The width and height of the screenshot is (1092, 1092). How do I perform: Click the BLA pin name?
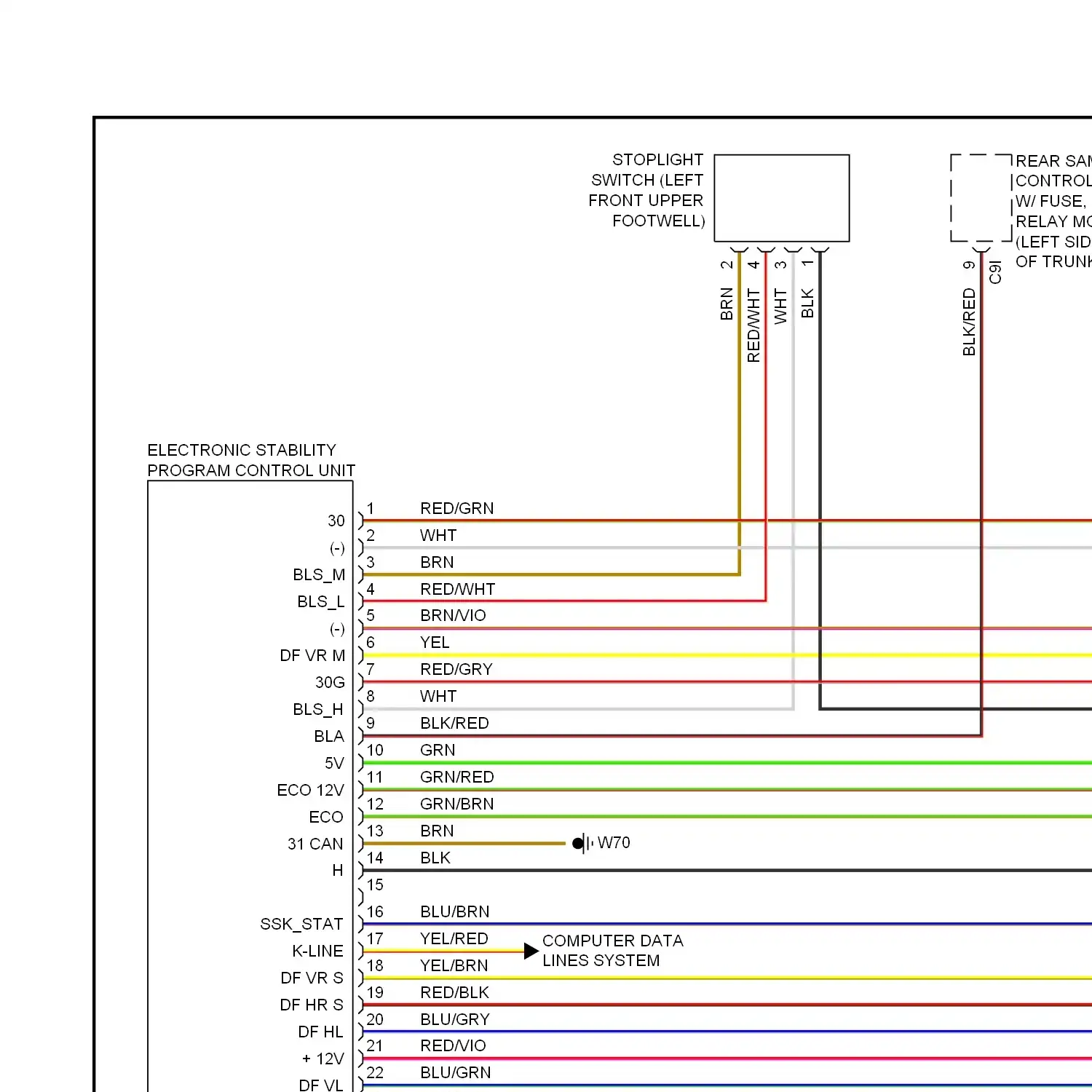pyautogui.click(x=329, y=736)
